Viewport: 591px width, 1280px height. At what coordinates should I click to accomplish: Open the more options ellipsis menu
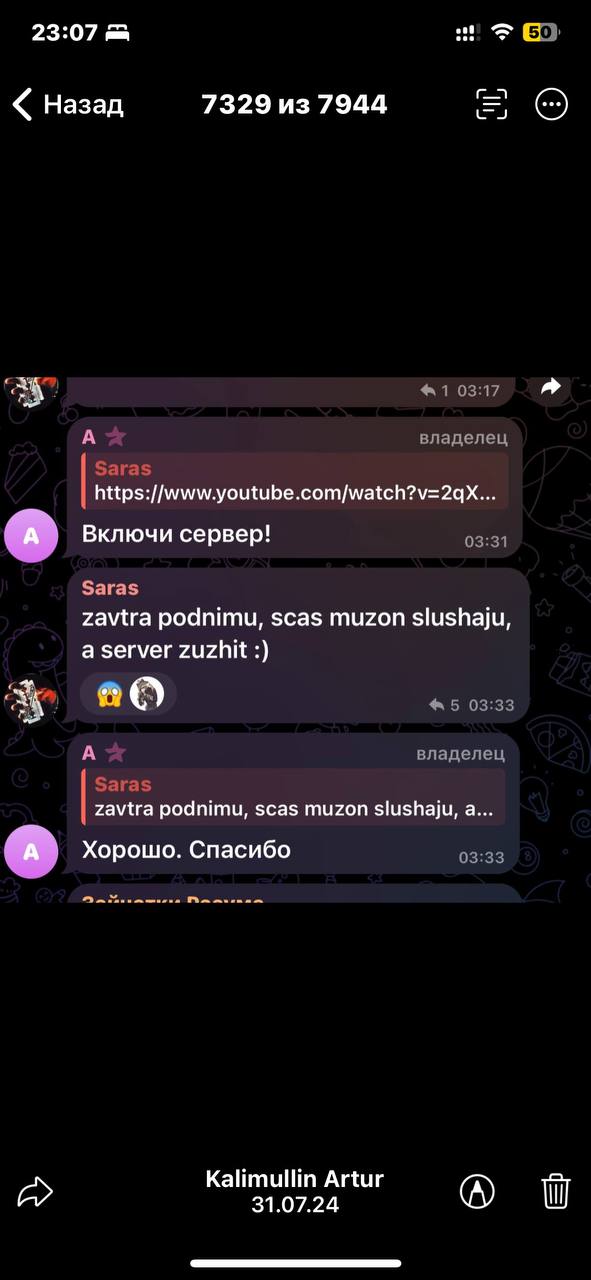click(x=552, y=104)
